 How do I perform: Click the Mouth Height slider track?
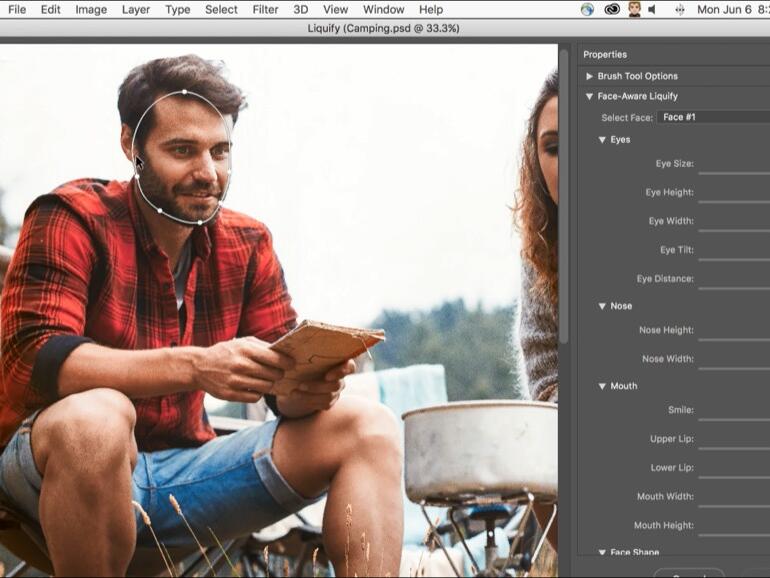click(734, 535)
